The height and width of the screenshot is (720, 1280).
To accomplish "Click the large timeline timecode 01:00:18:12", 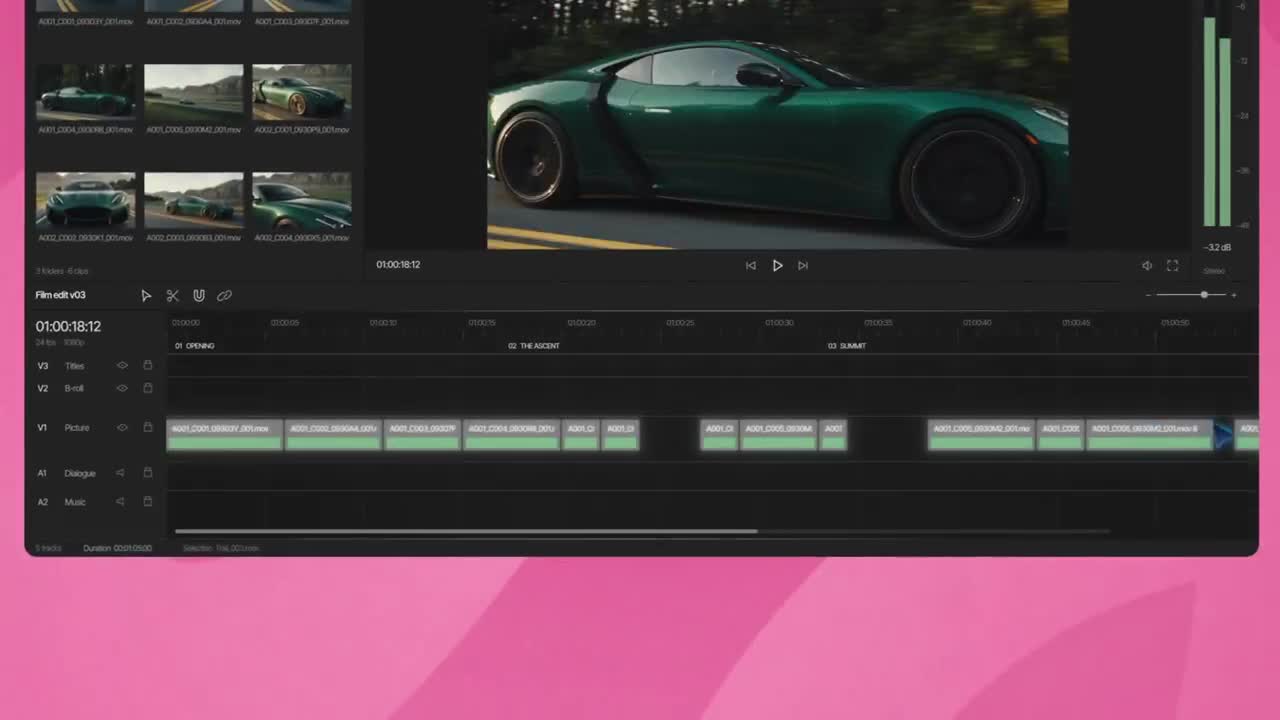I will (x=68, y=326).
